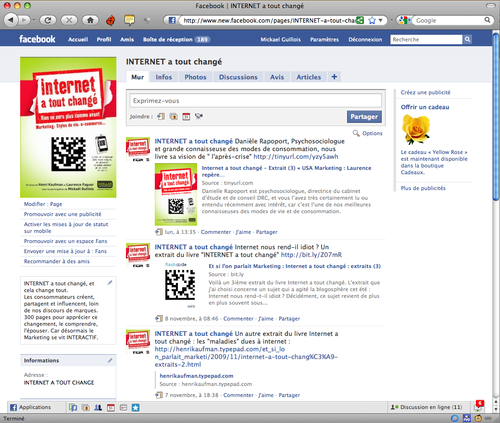
Task: Open the groups icon in Applications bar
Action: click(98, 407)
